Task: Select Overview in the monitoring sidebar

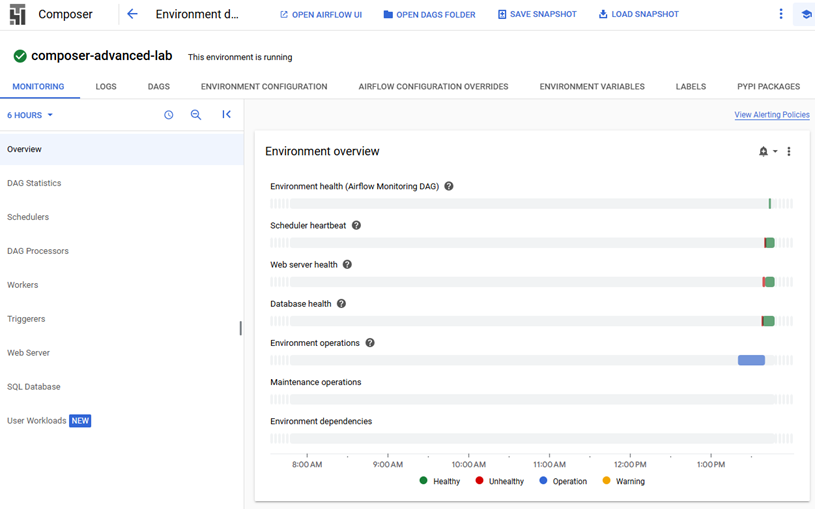Action: point(122,149)
